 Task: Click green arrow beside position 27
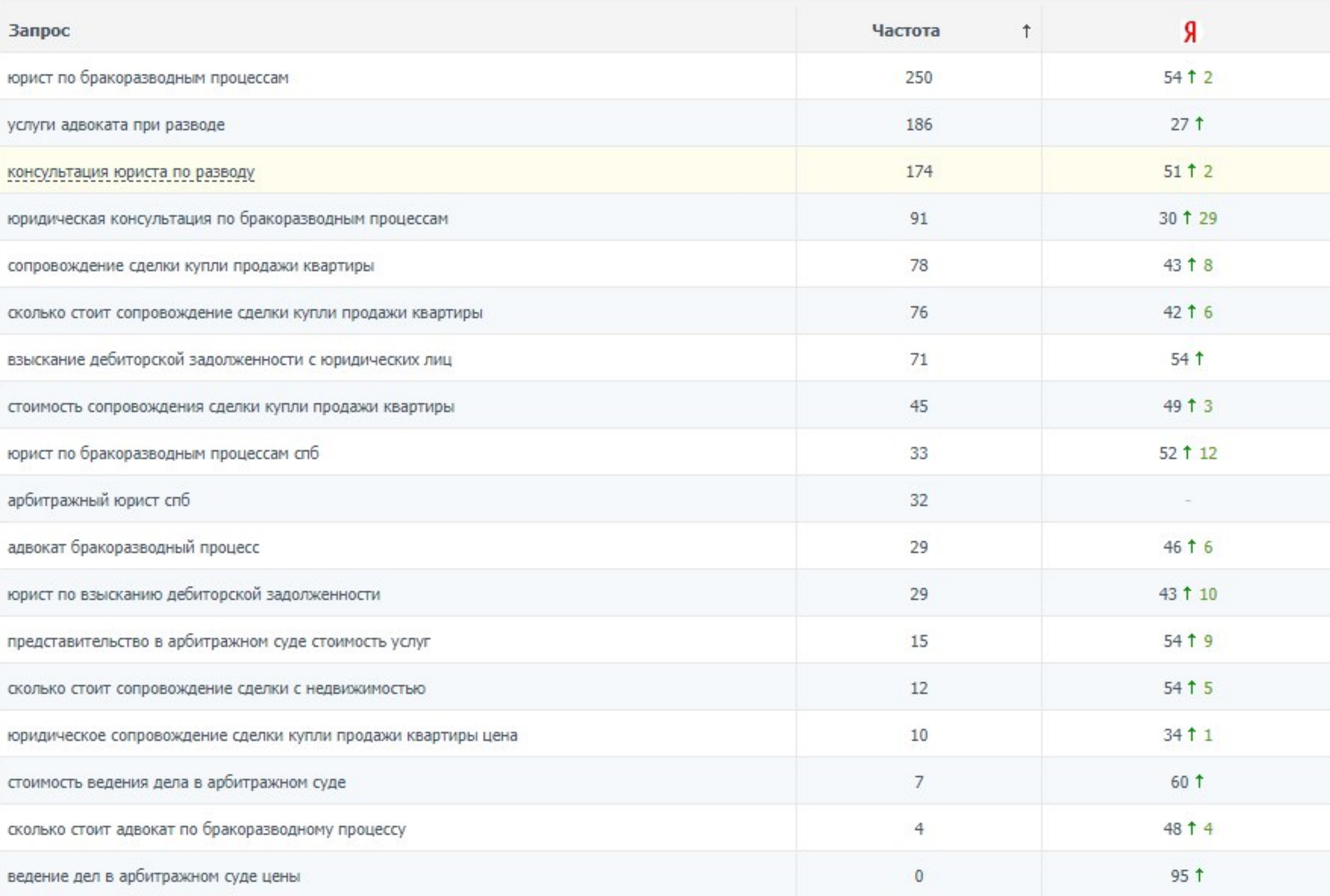pos(1199,123)
